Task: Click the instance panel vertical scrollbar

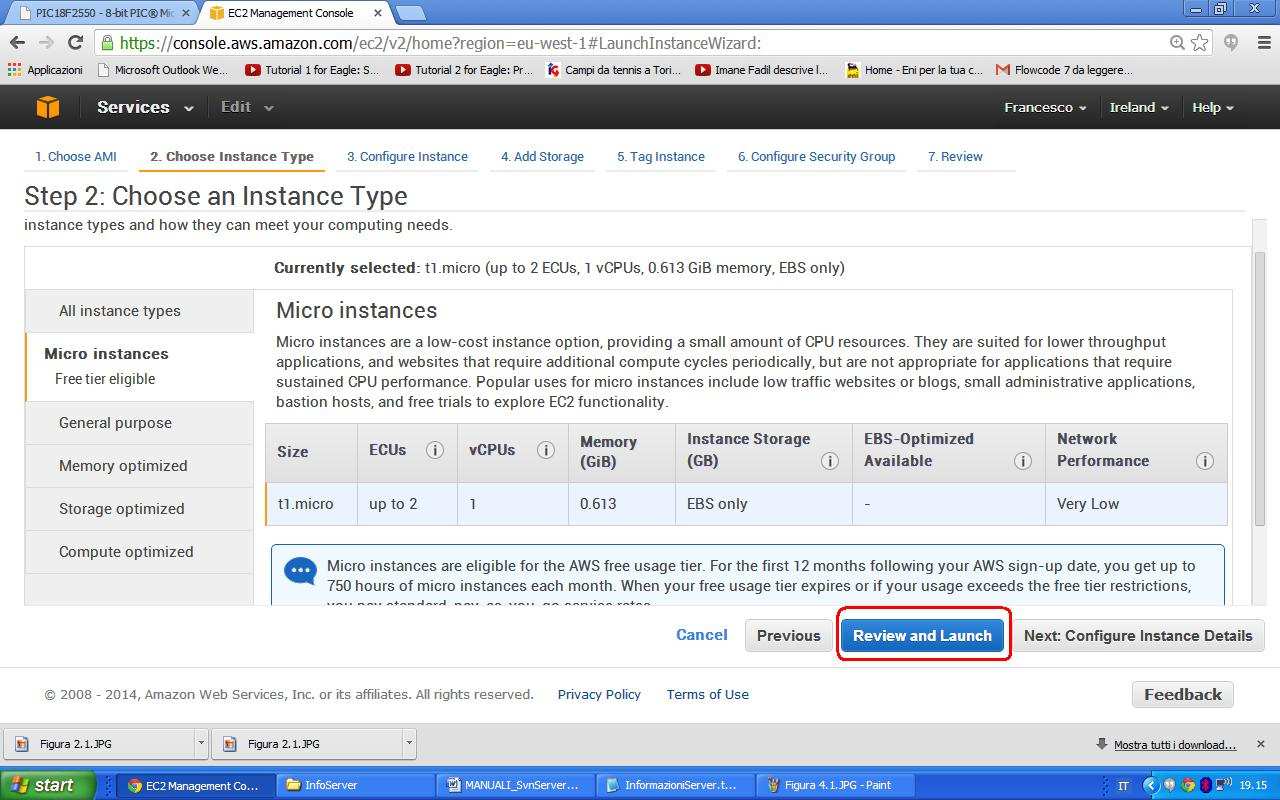Action: (1260, 387)
